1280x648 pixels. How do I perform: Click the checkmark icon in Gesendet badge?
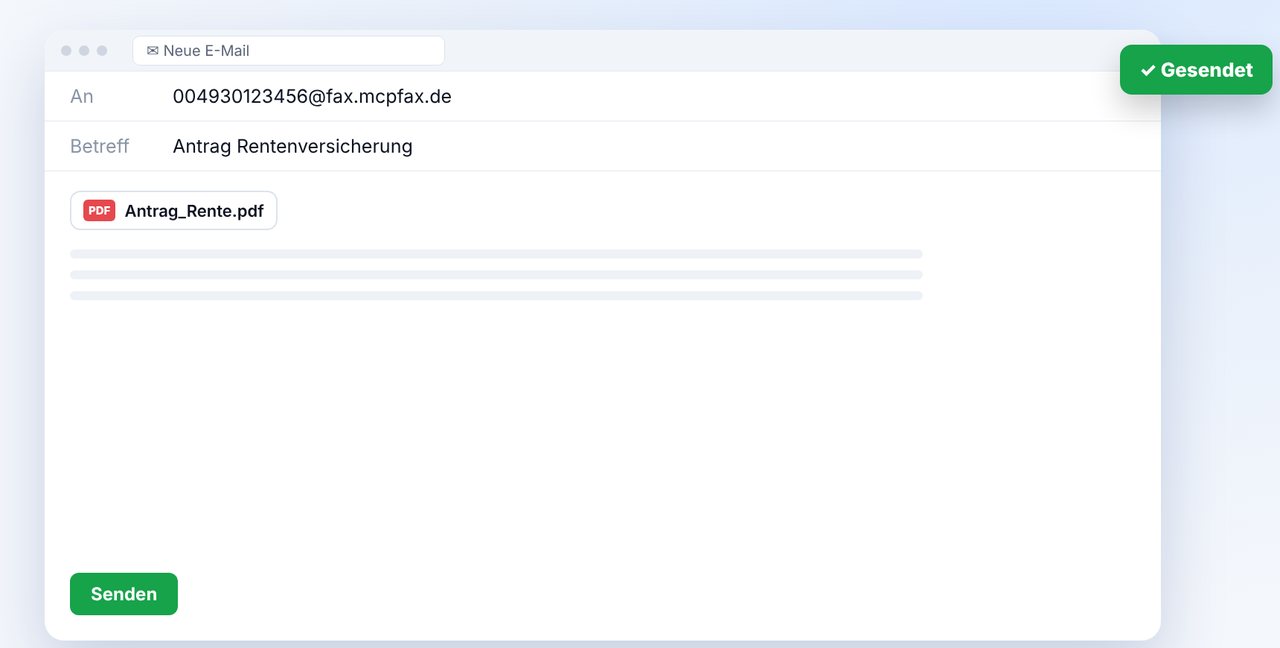(x=1148, y=71)
